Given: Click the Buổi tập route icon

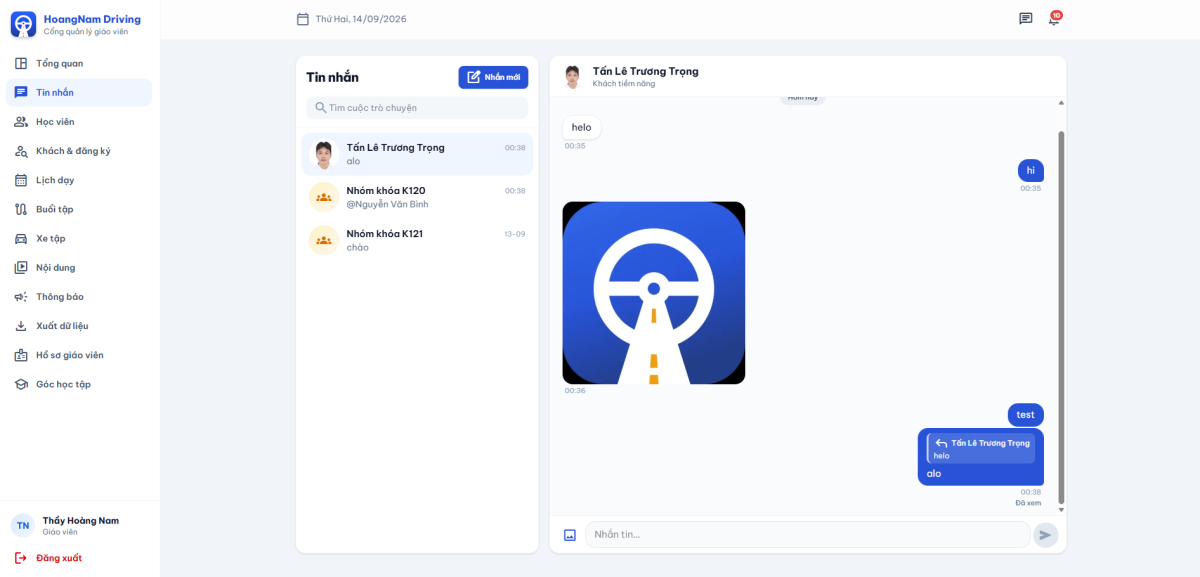Looking at the screenshot, I should [21, 209].
